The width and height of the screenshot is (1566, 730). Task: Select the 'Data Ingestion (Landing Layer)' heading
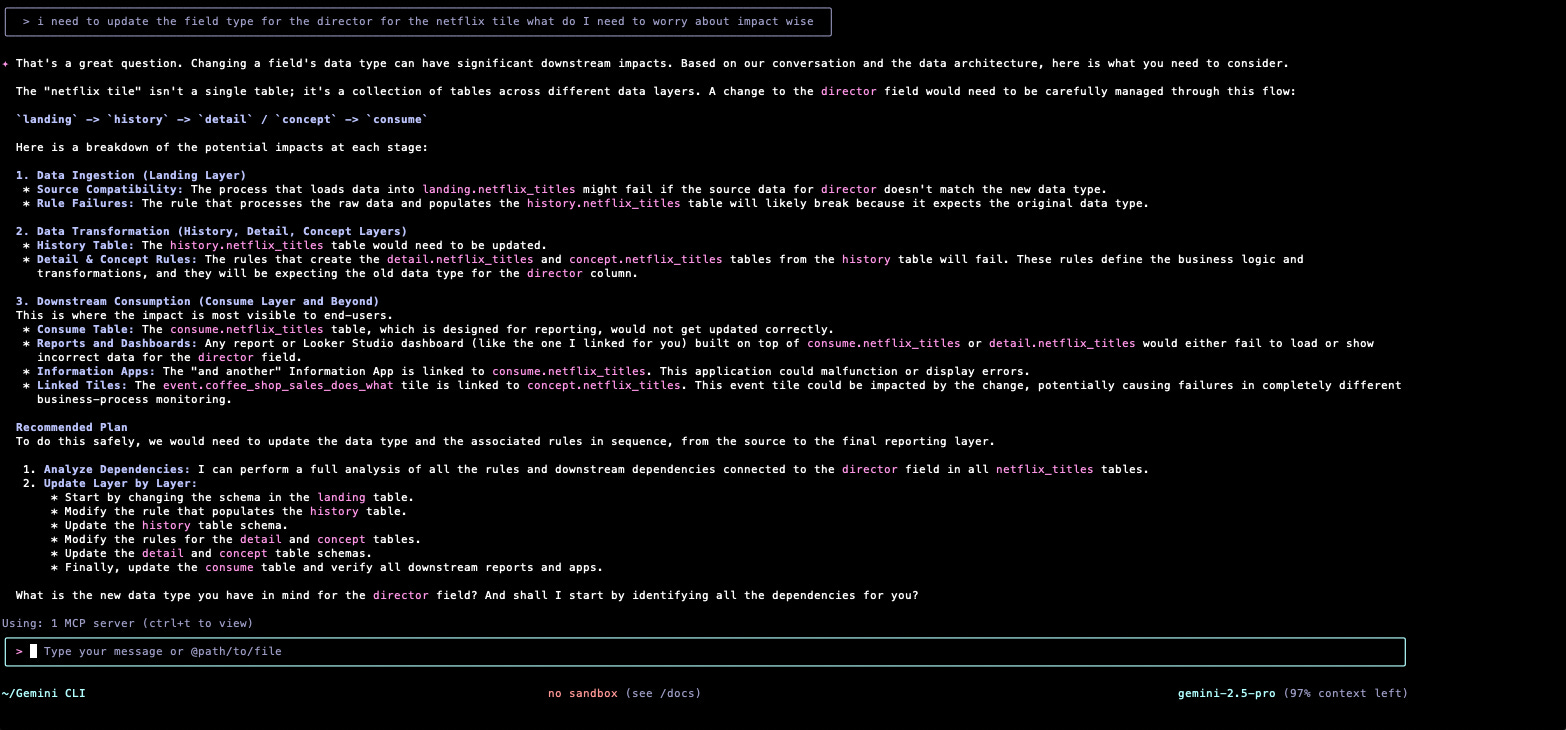(x=131, y=175)
